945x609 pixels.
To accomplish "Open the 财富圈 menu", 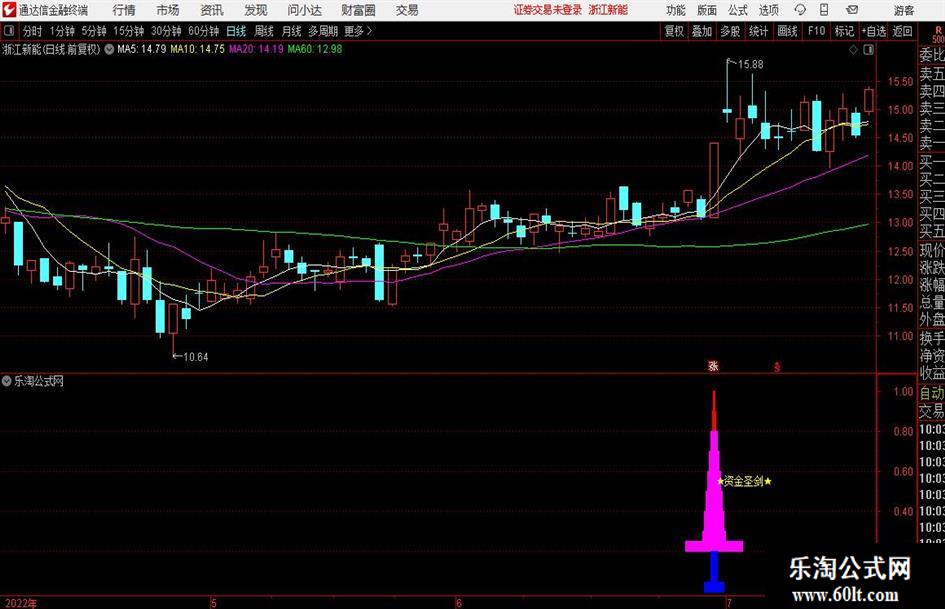I will click(x=358, y=10).
